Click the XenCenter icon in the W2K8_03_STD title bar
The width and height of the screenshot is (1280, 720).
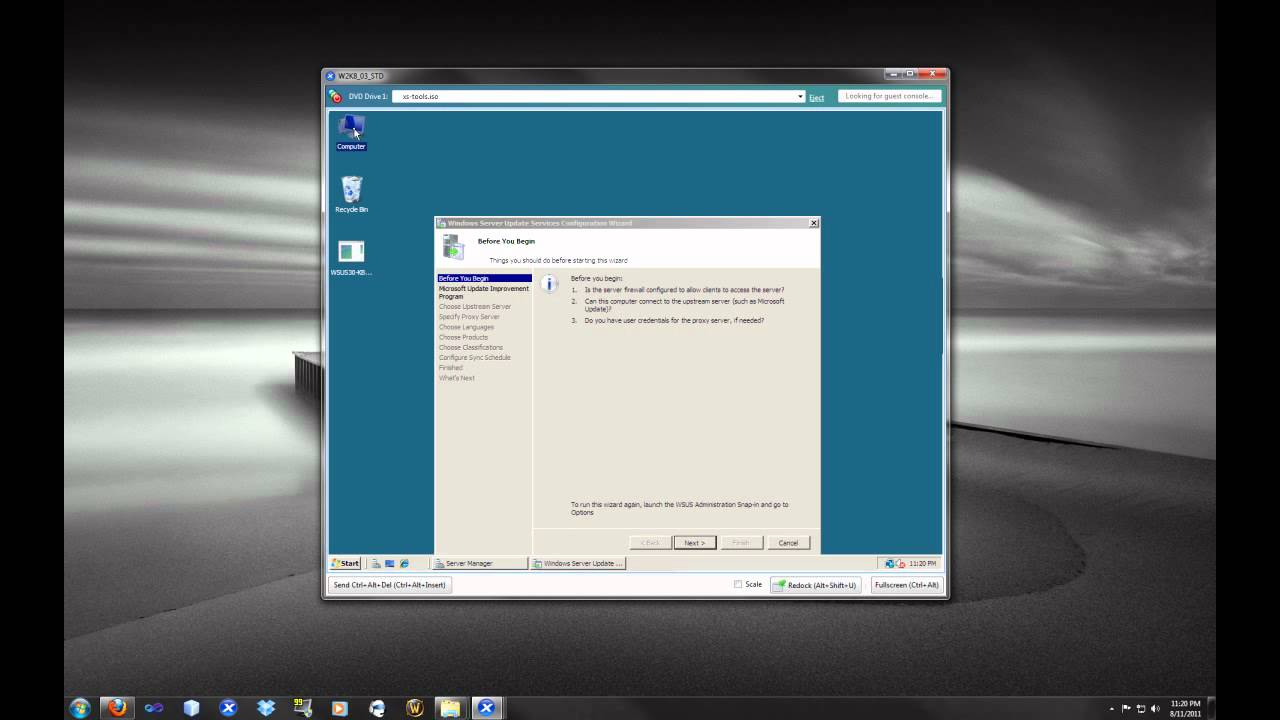click(330, 76)
